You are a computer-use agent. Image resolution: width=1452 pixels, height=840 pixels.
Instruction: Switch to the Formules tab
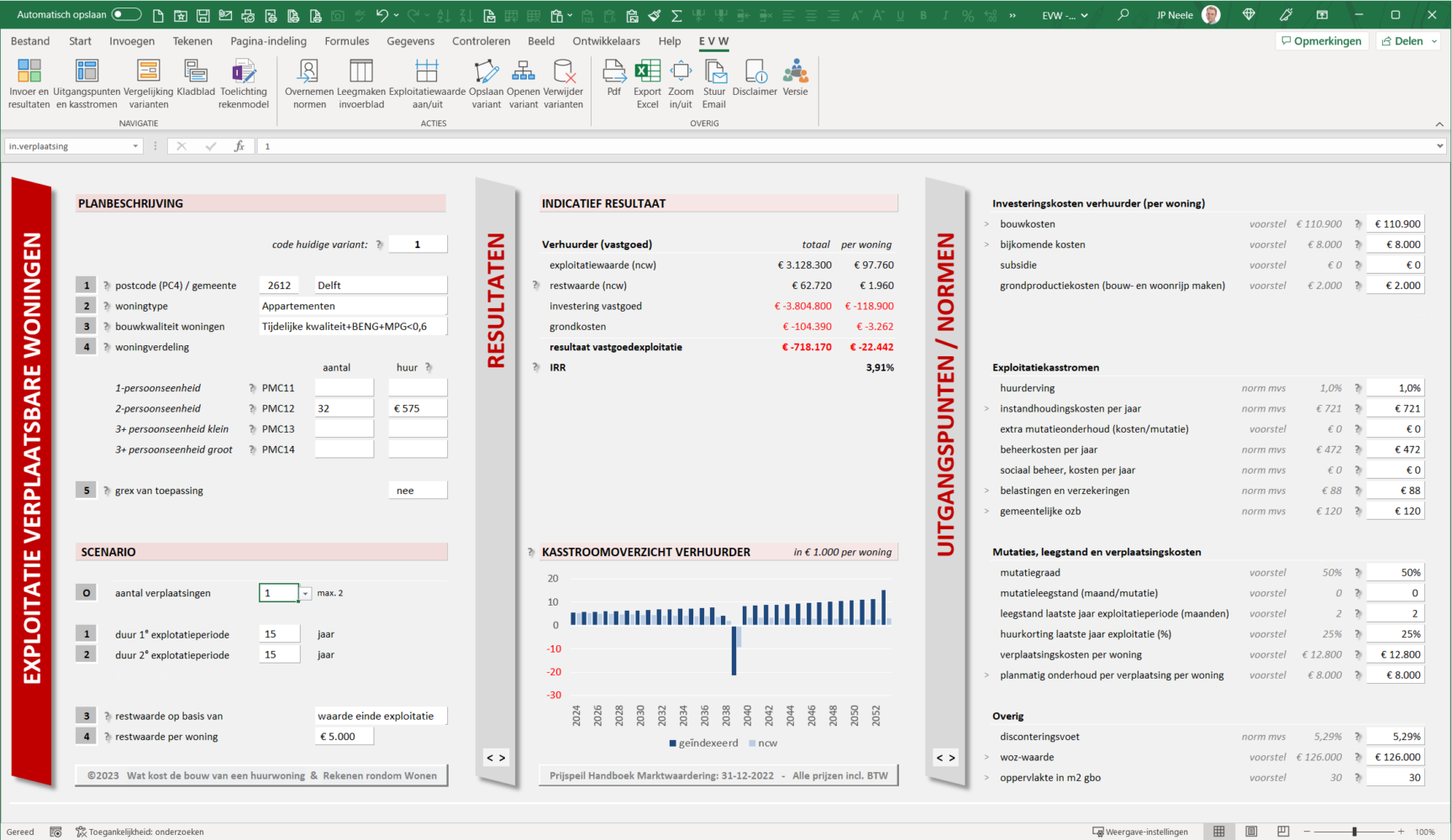click(x=346, y=41)
